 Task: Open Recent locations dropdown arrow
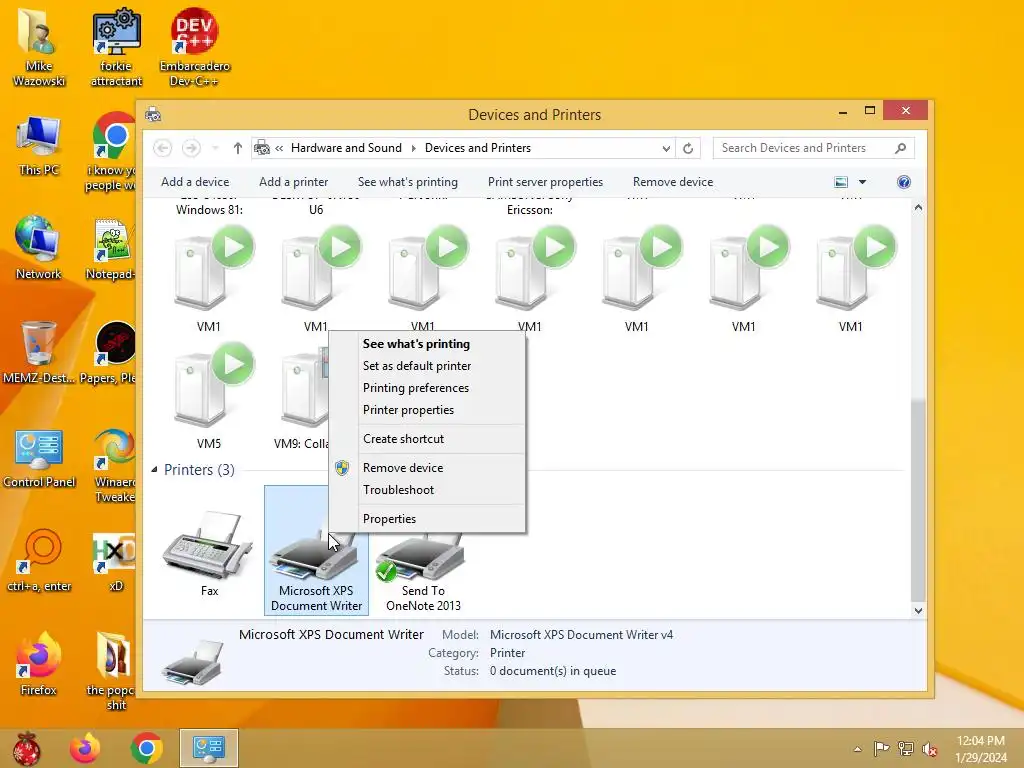(215, 148)
